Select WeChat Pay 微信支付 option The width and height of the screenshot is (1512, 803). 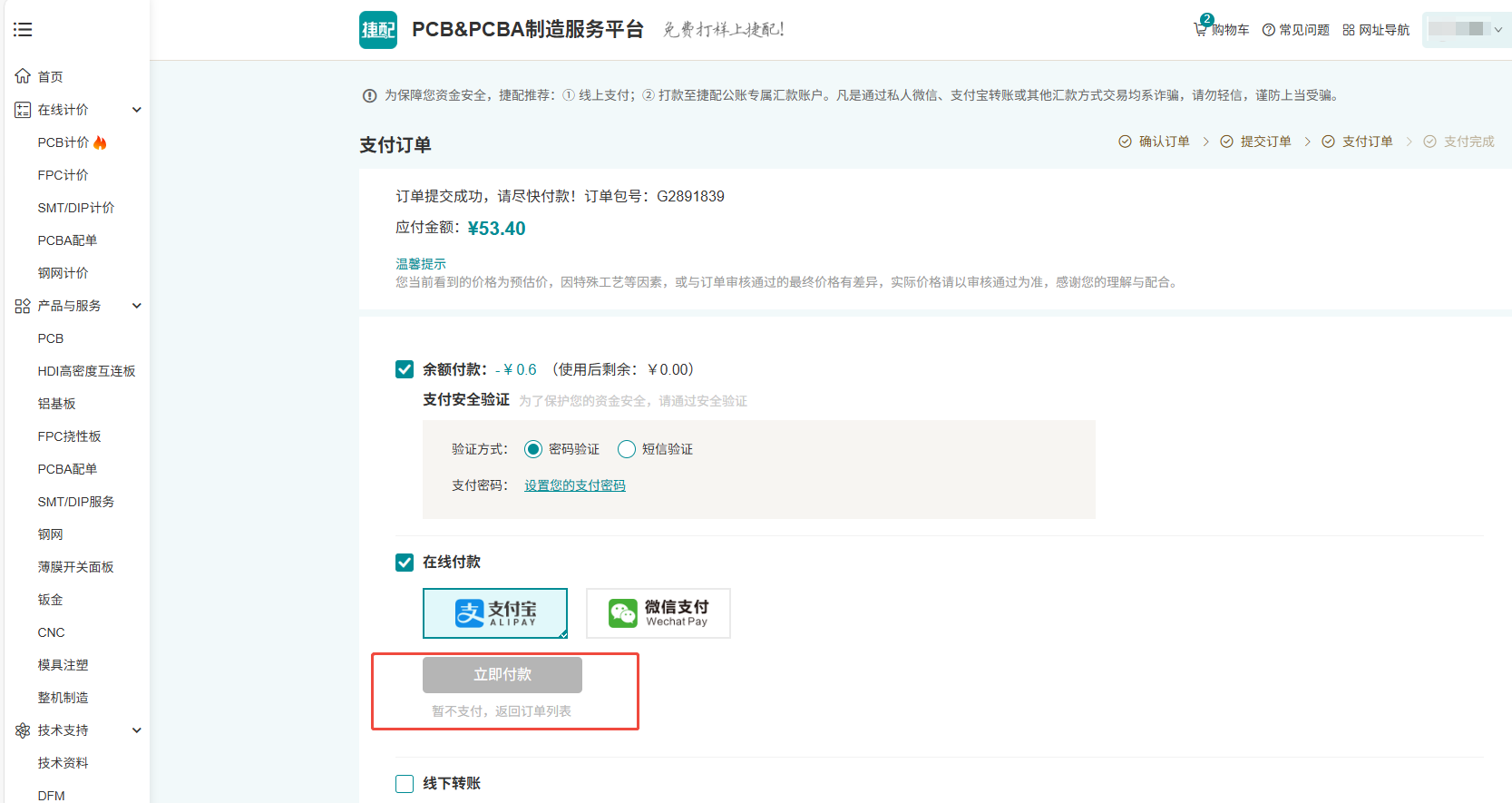click(658, 613)
